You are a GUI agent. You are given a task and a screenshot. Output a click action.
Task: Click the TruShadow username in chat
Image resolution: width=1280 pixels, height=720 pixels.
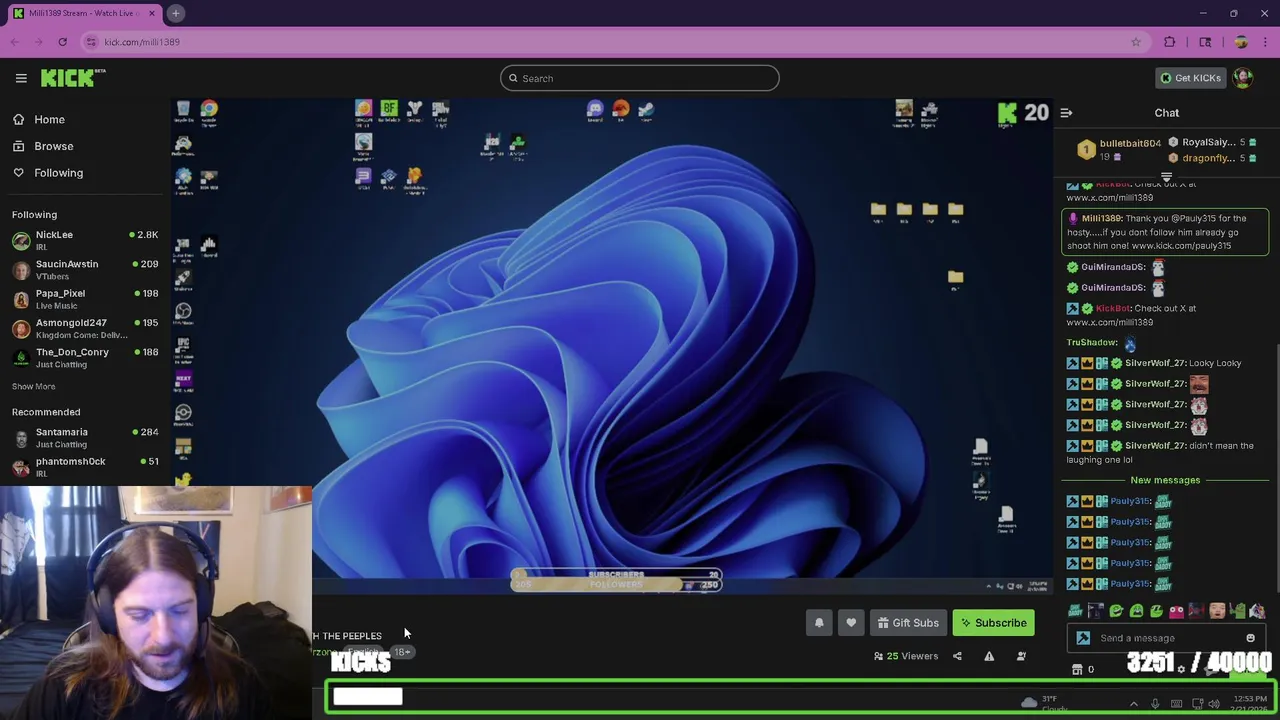tap(1092, 343)
